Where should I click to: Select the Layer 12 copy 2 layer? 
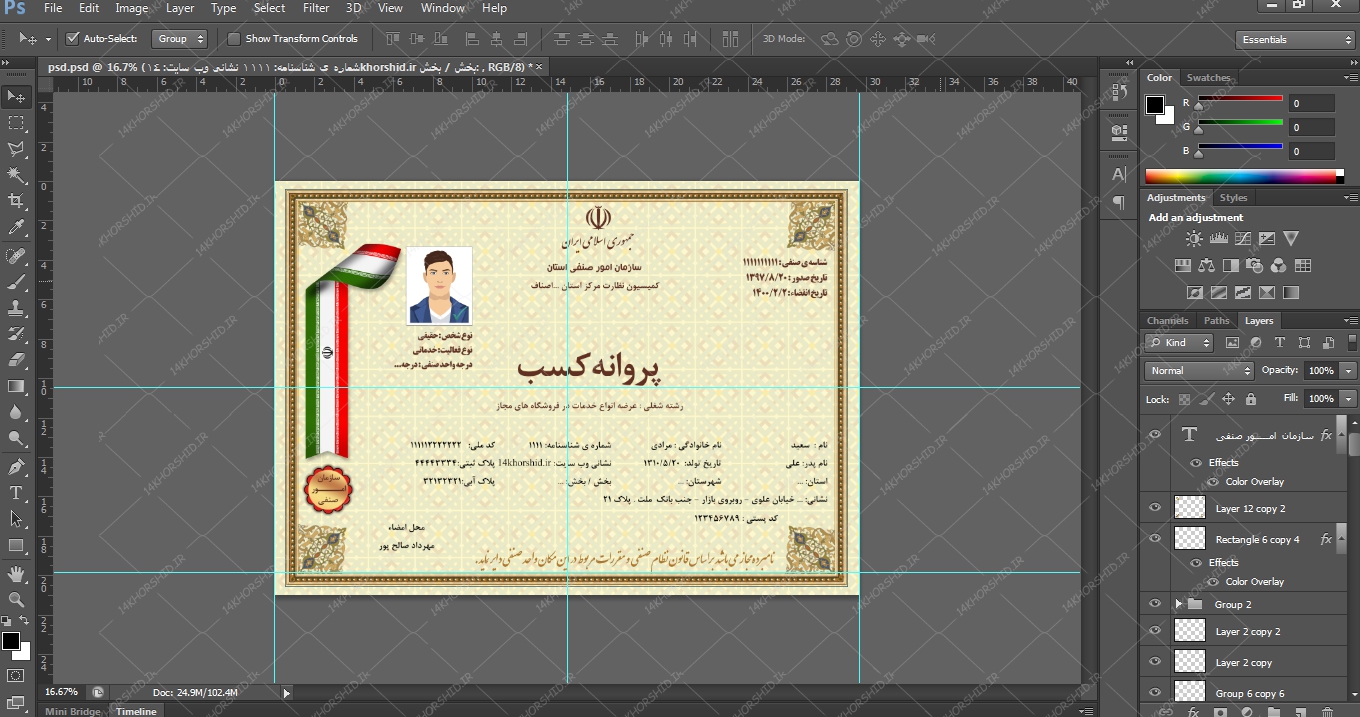pyautogui.click(x=1250, y=509)
